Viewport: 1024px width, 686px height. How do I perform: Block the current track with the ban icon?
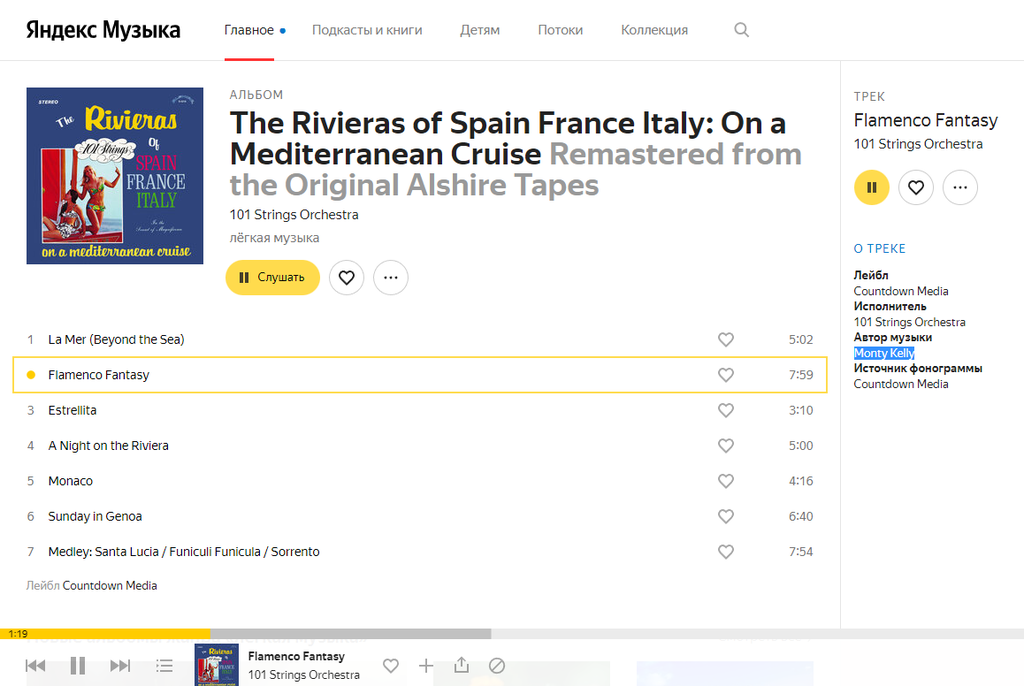496,666
